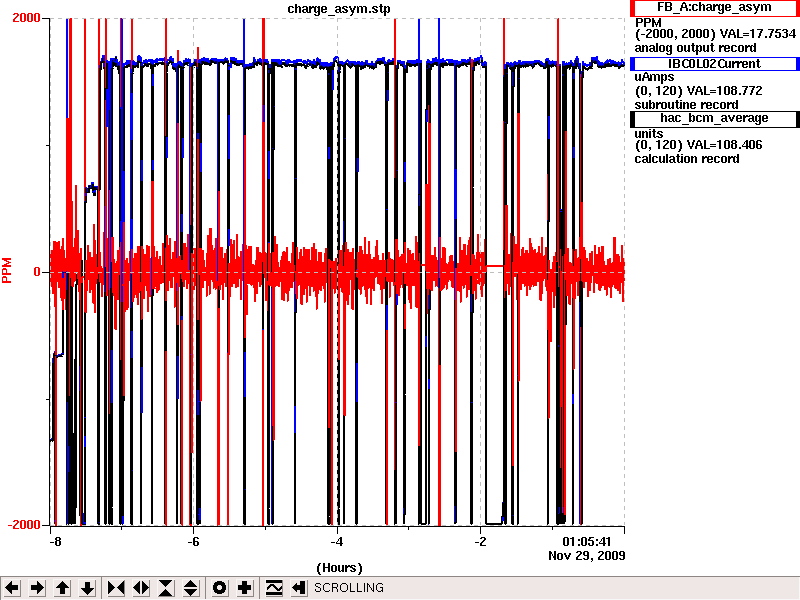This screenshot has height=600, width=800.
Task: Select the hac_bcm_average legend entry
Action: pos(714,118)
